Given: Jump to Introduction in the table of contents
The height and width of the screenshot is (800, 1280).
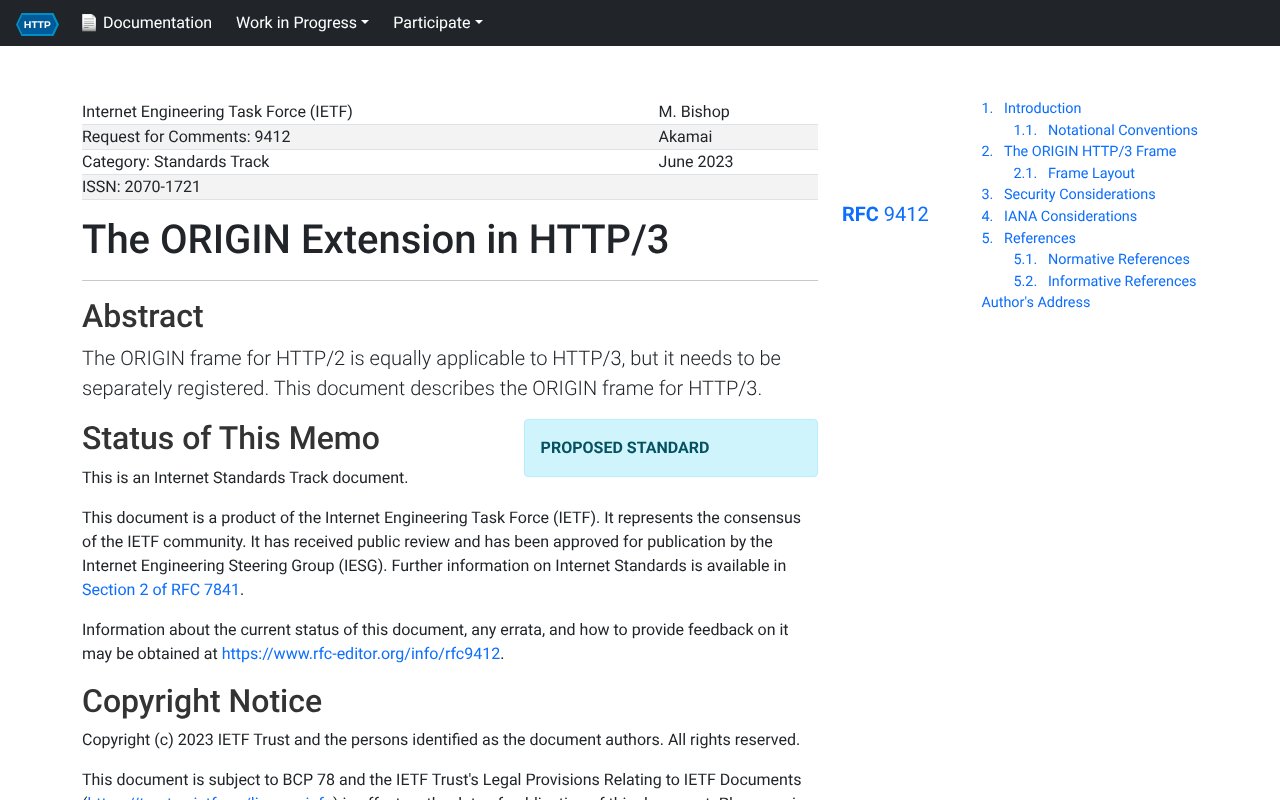Looking at the screenshot, I should pos(1042,108).
